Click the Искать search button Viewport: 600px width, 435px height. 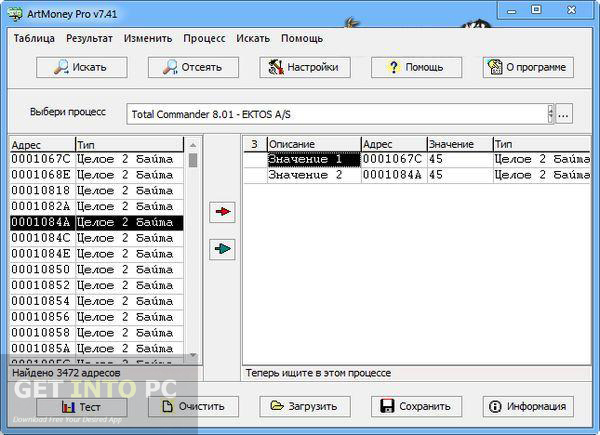click(x=82, y=67)
